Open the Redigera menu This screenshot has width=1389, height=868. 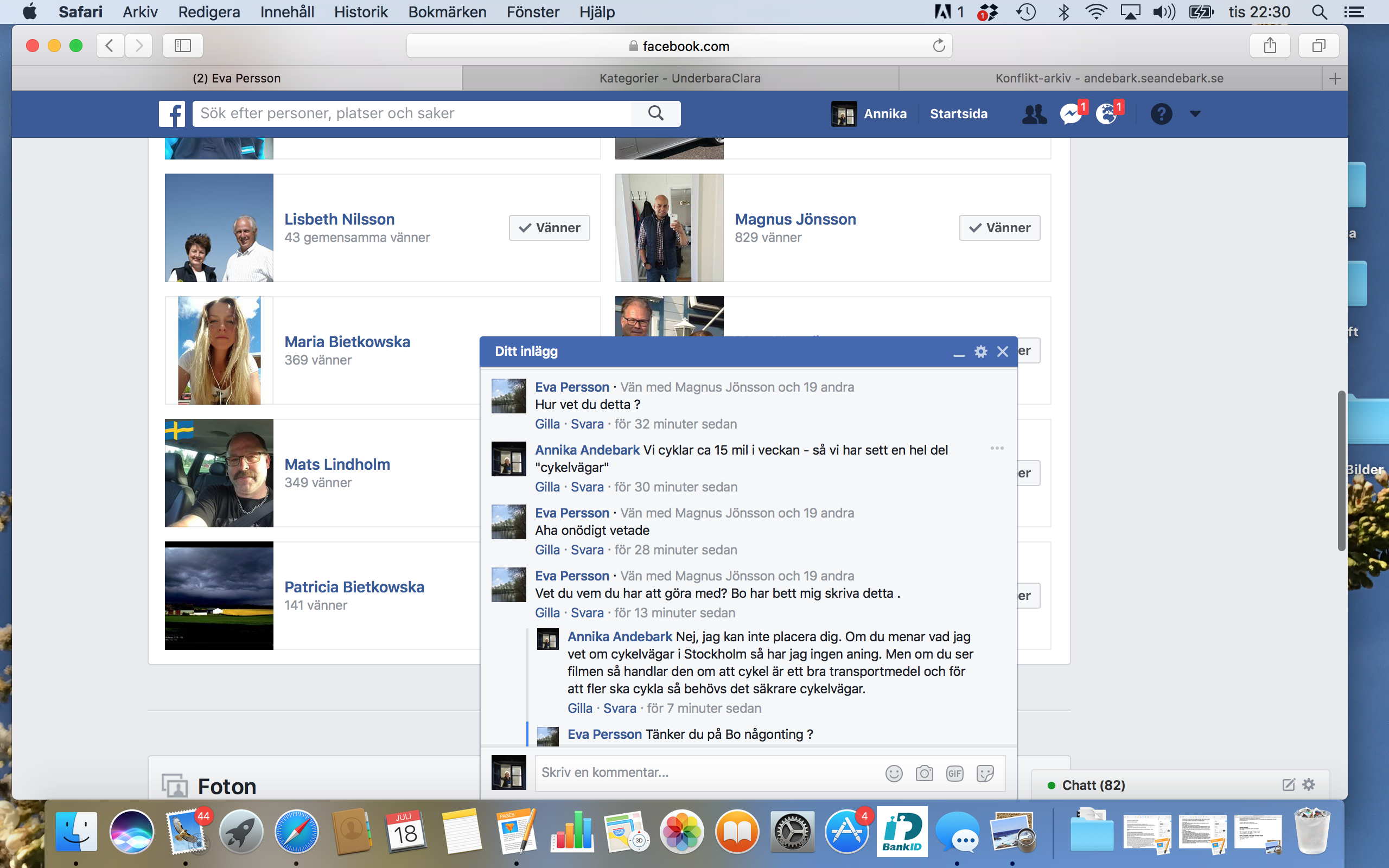click(209, 12)
